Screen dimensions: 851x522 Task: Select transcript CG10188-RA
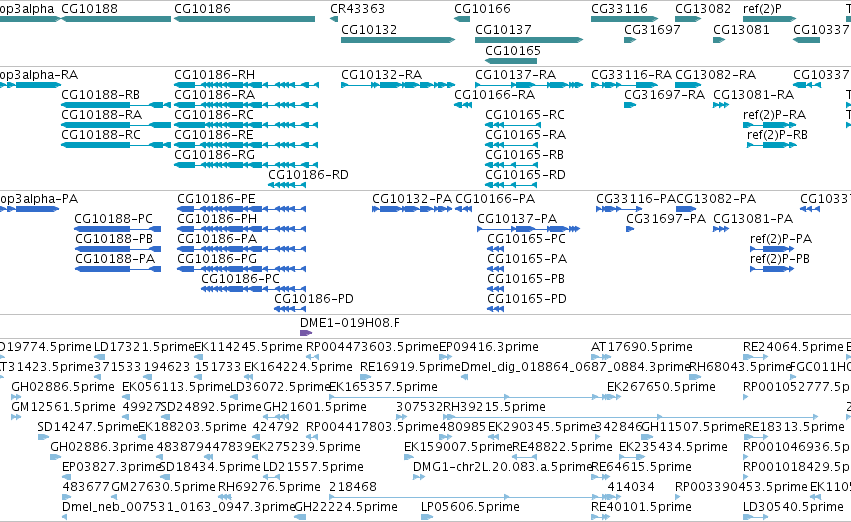coord(101,114)
